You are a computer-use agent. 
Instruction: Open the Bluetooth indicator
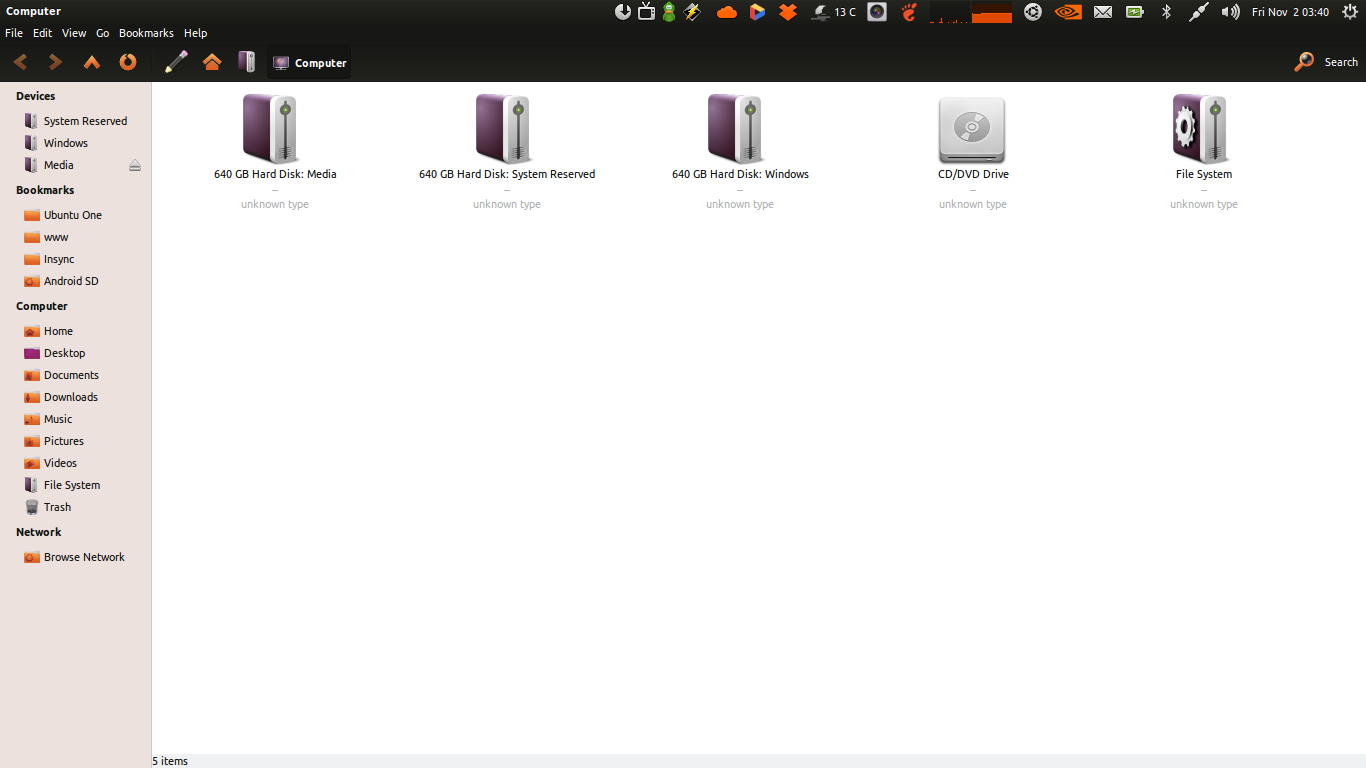click(1166, 12)
